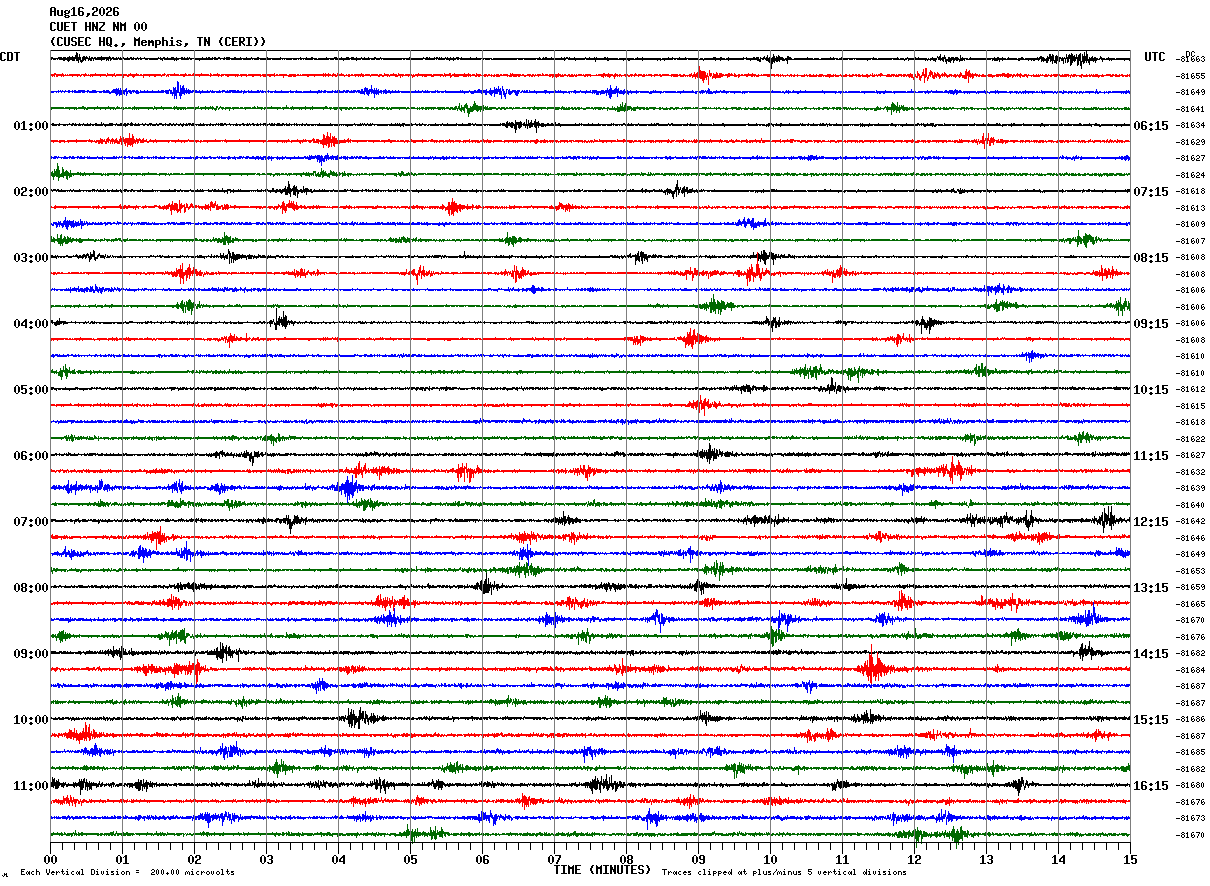Click the DC offset value -81673
The width and height of the screenshot is (1210, 886).
point(1191,818)
